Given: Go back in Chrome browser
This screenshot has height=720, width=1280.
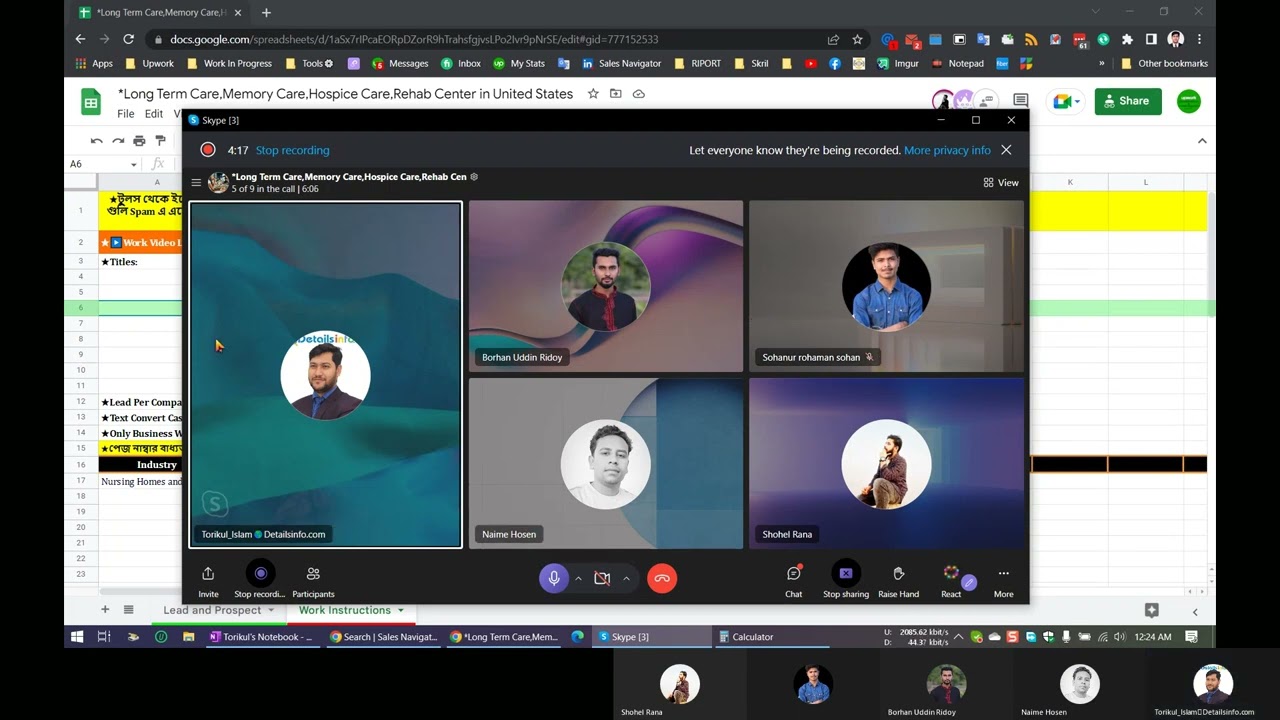Looking at the screenshot, I should point(80,39).
